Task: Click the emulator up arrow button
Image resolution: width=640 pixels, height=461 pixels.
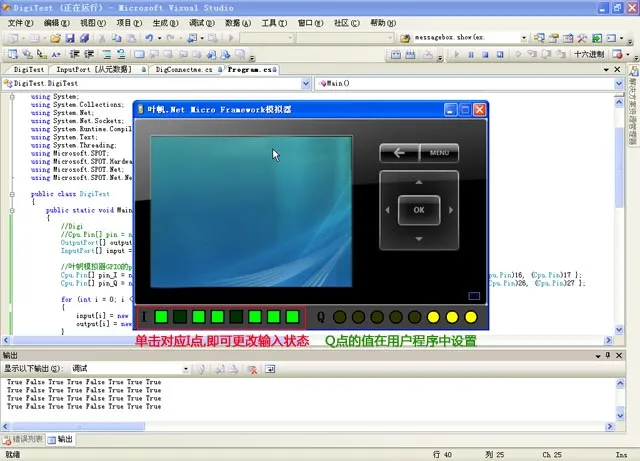Action: [x=419, y=182]
